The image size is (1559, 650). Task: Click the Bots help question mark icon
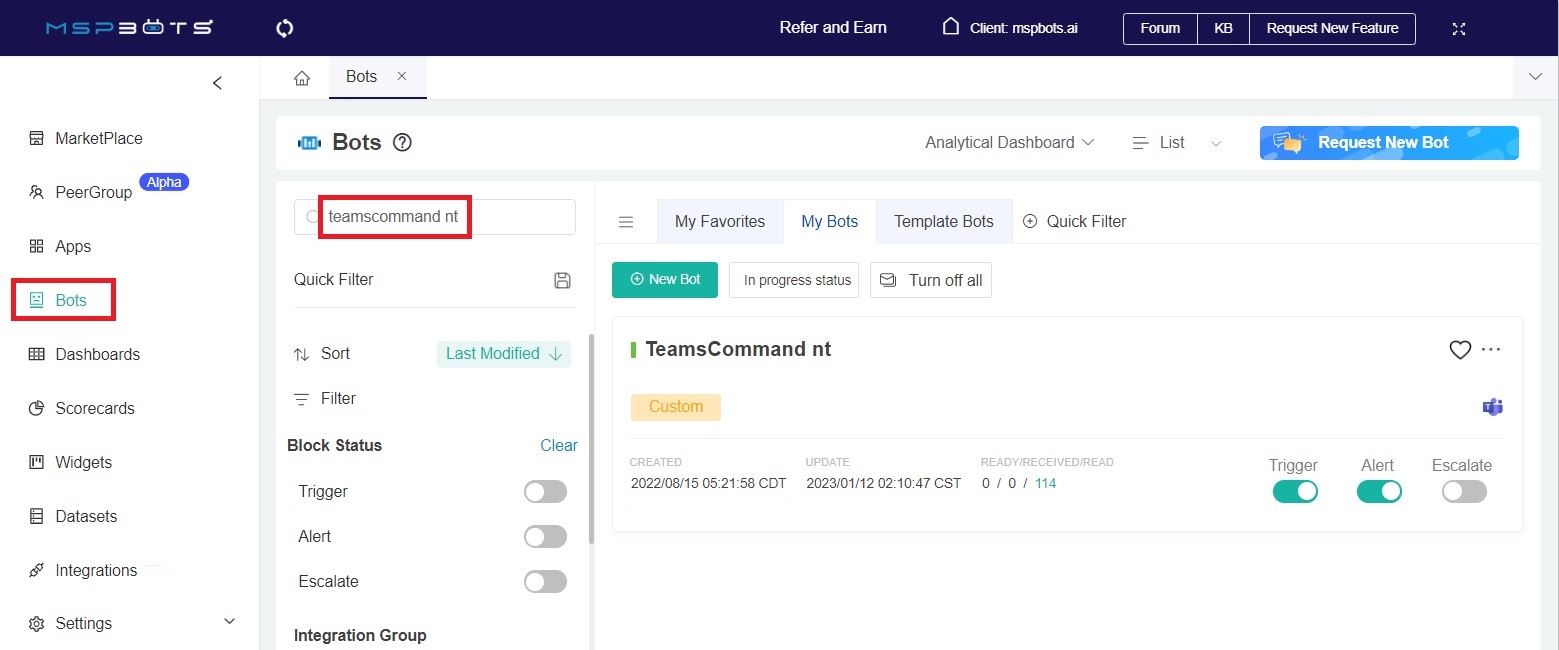[x=402, y=143]
